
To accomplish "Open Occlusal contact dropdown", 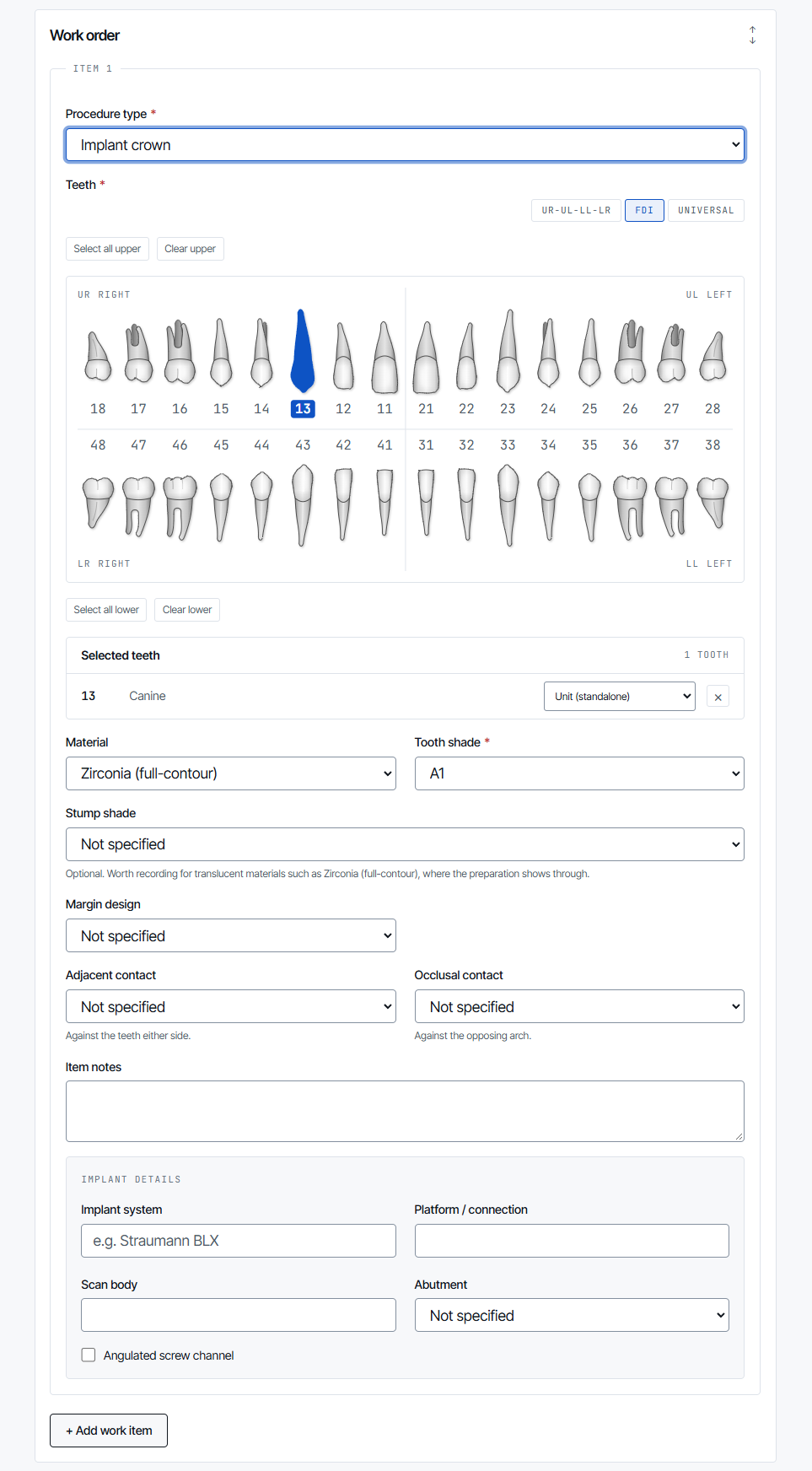I will point(579,1006).
